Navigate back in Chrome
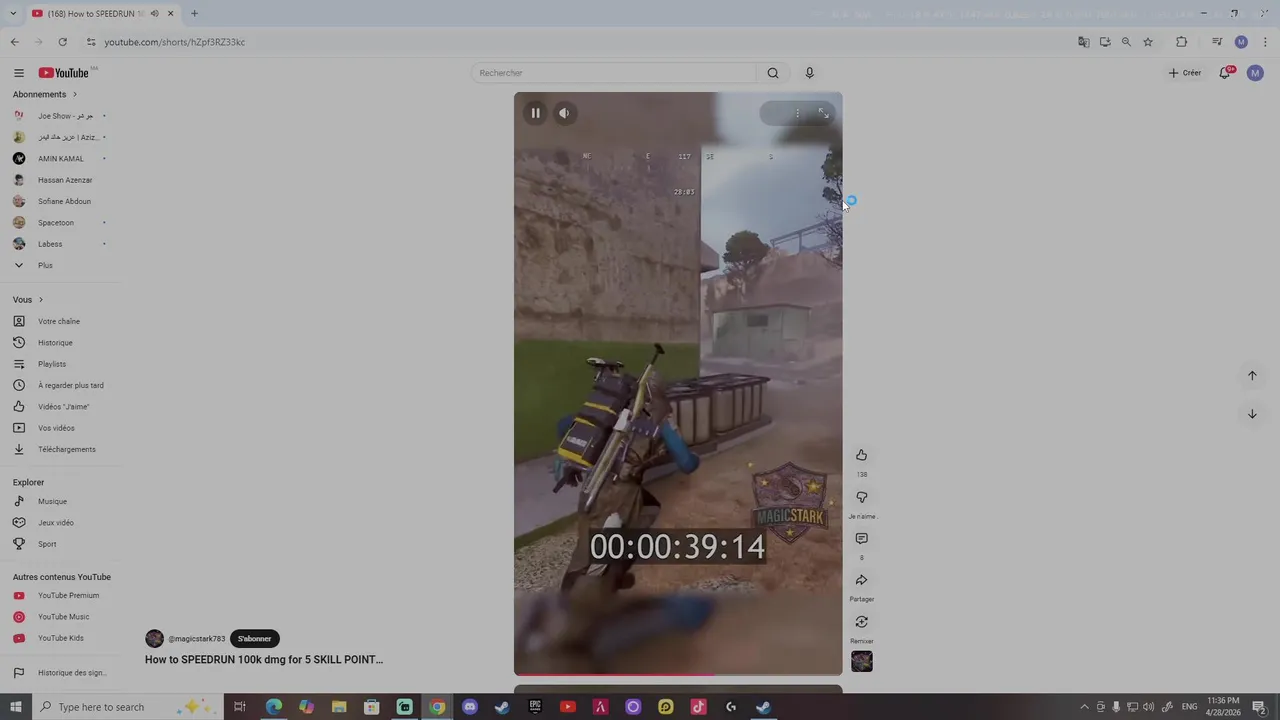Image resolution: width=1280 pixels, height=720 pixels. point(14,42)
